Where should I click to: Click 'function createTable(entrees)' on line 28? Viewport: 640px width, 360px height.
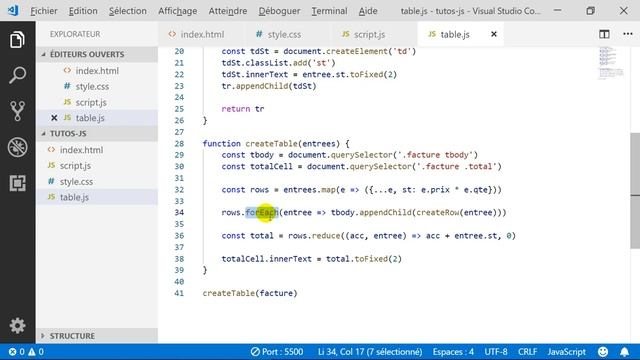271,144
